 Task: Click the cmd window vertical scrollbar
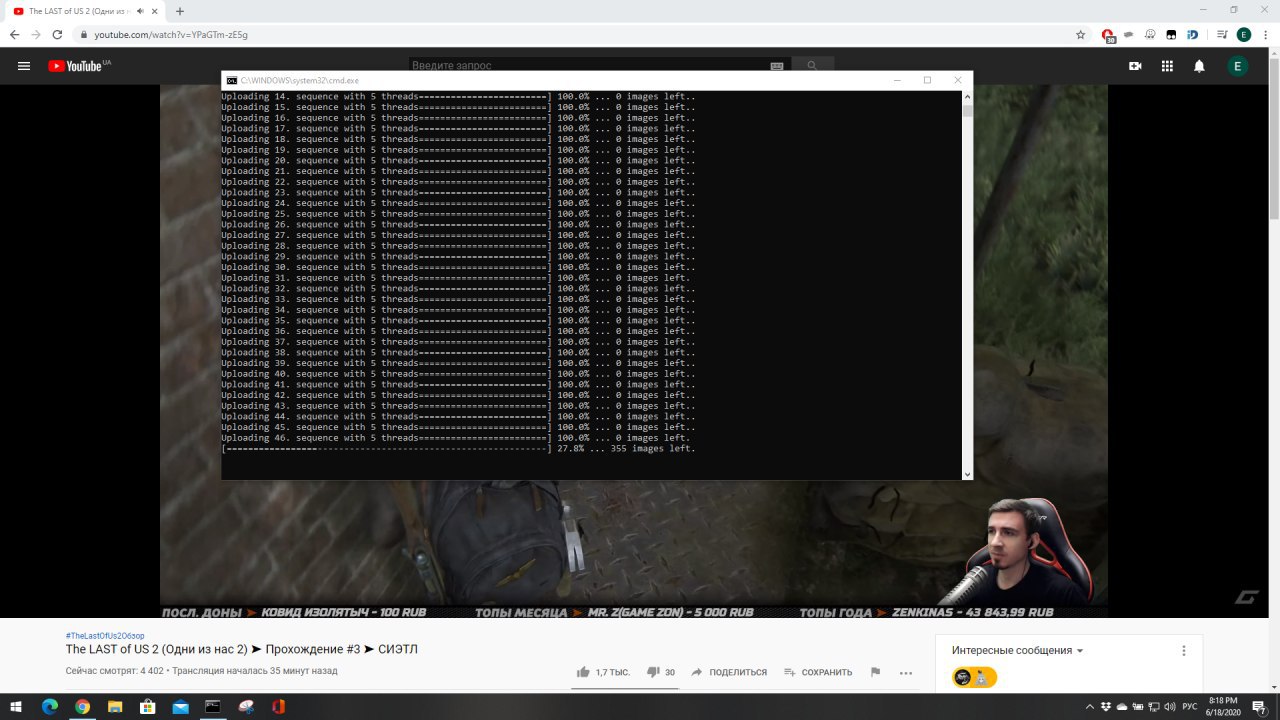967,286
